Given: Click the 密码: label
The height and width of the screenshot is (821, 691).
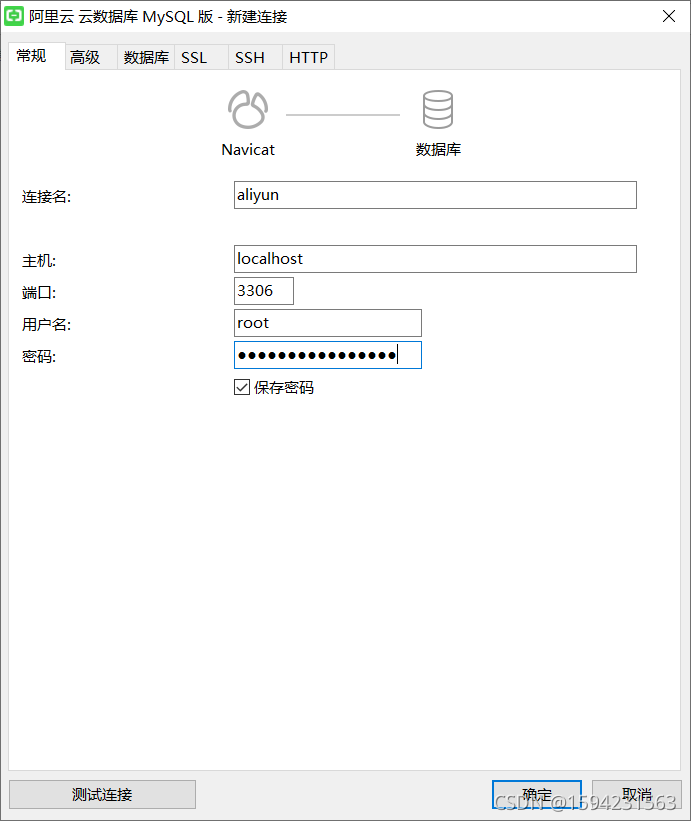Looking at the screenshot, I should point(39,357).
